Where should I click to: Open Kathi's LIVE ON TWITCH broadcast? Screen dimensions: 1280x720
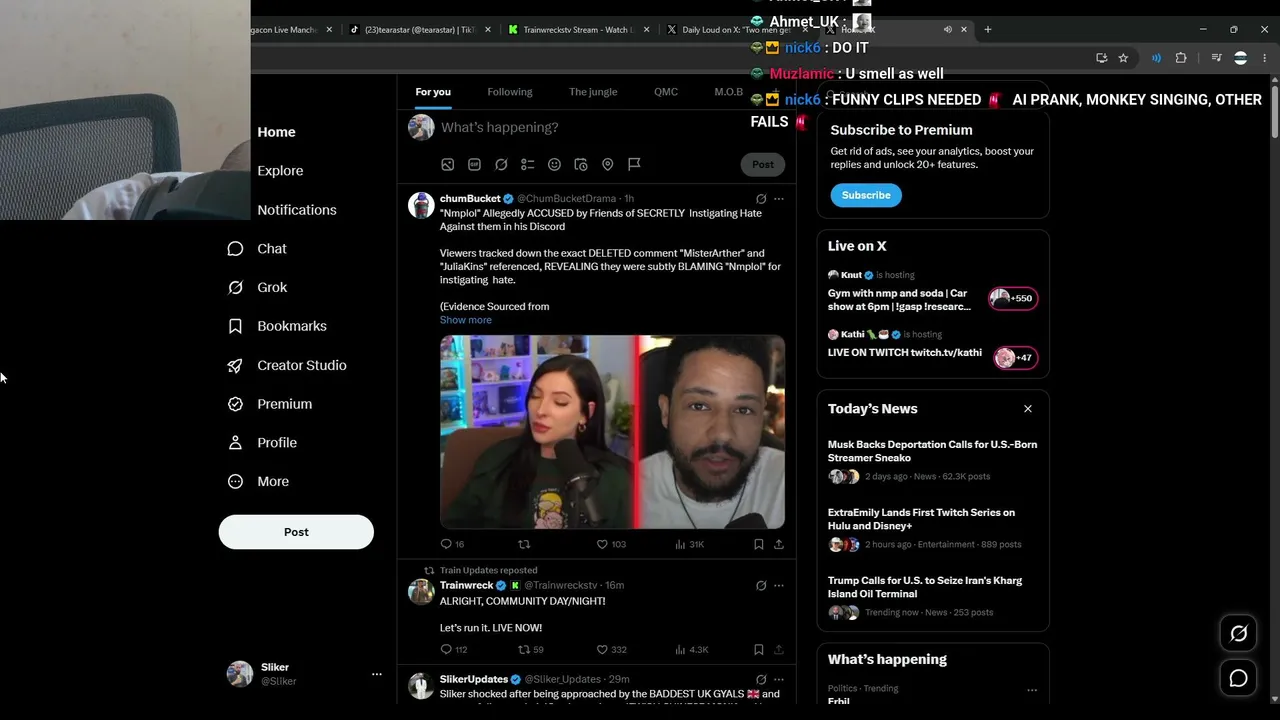(x=933, y=349)
